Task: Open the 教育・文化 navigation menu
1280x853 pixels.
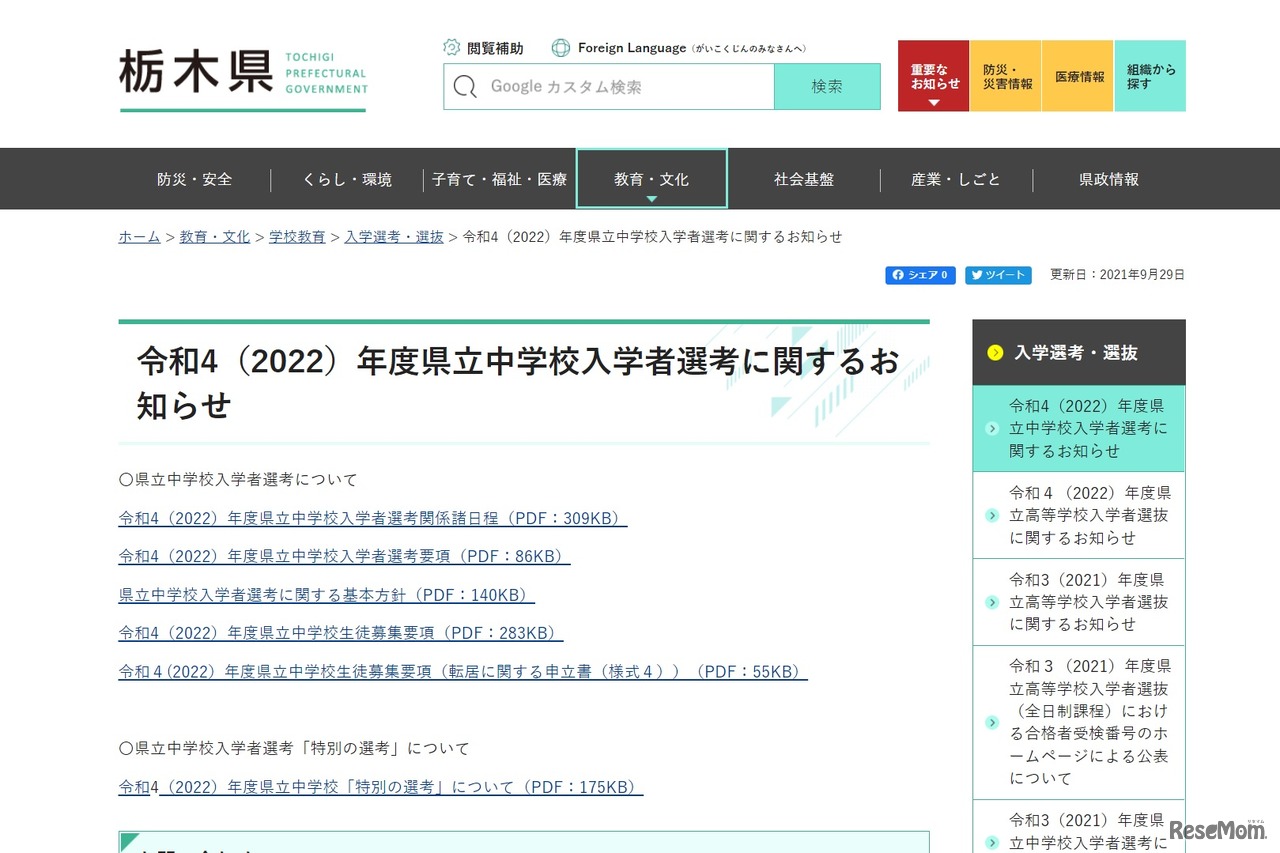Action: [x=651, y=179]
